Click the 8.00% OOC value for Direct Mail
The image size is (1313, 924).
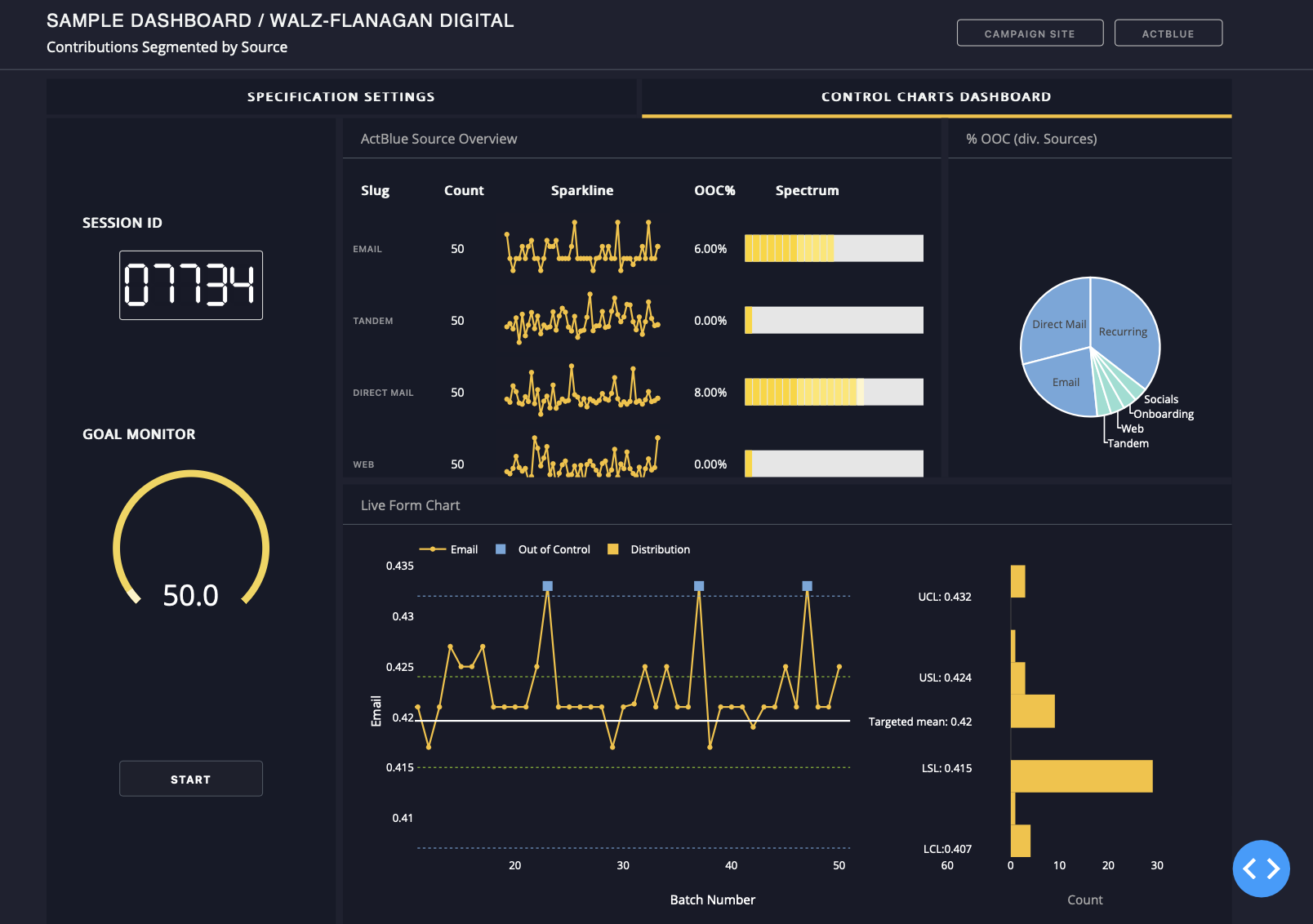(710, 392)
